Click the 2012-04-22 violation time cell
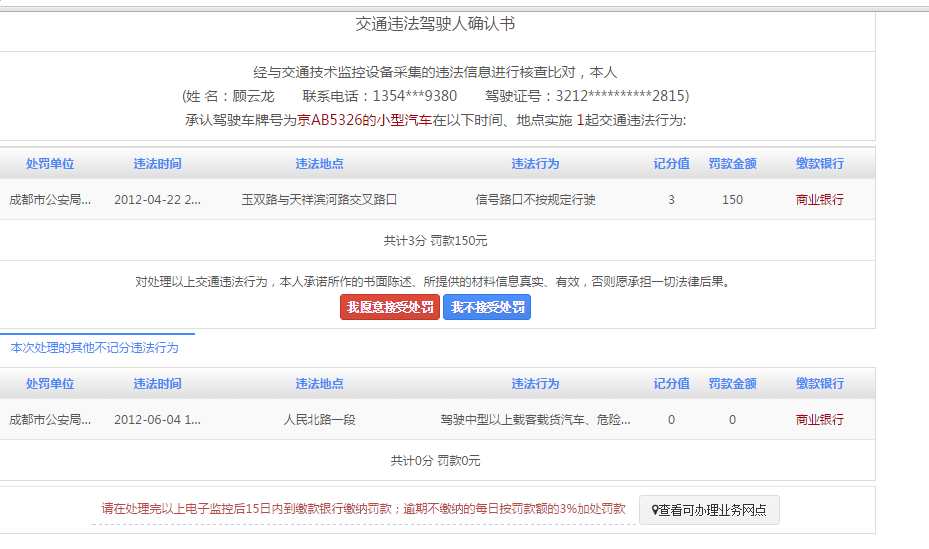 [x=157, y=200]
